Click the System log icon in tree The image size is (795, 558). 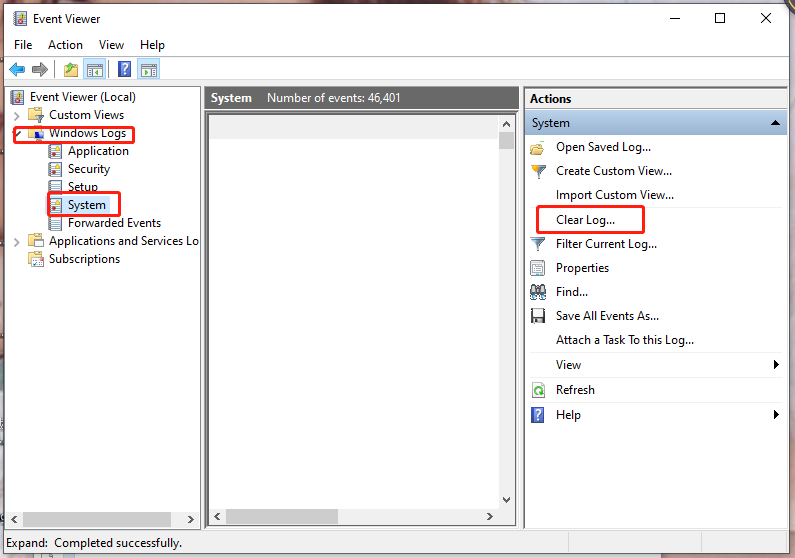click(55, 205)
